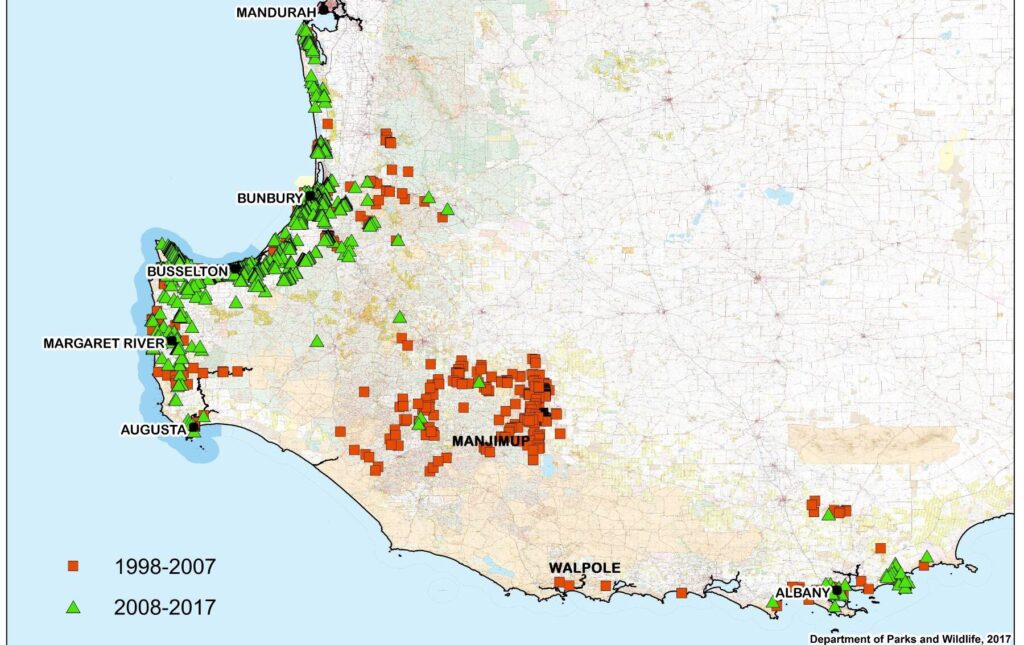The height and width of the screenshot is (645, 1024).
Task: Click the easternmost green triangle near Albany
Action: coord(926,557)
